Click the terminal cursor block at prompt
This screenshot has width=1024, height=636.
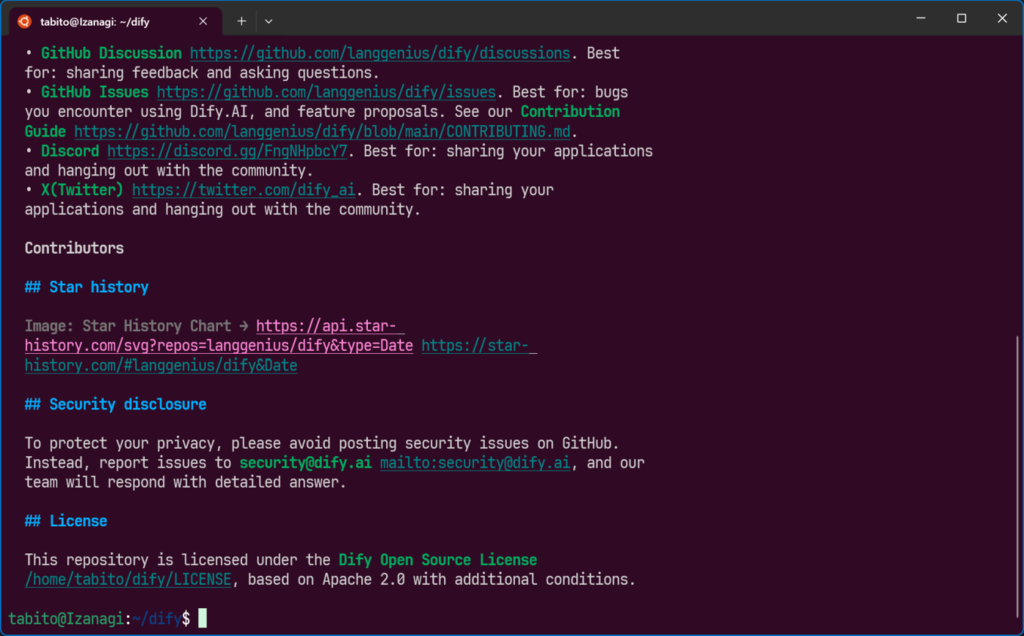coord(202,618)
